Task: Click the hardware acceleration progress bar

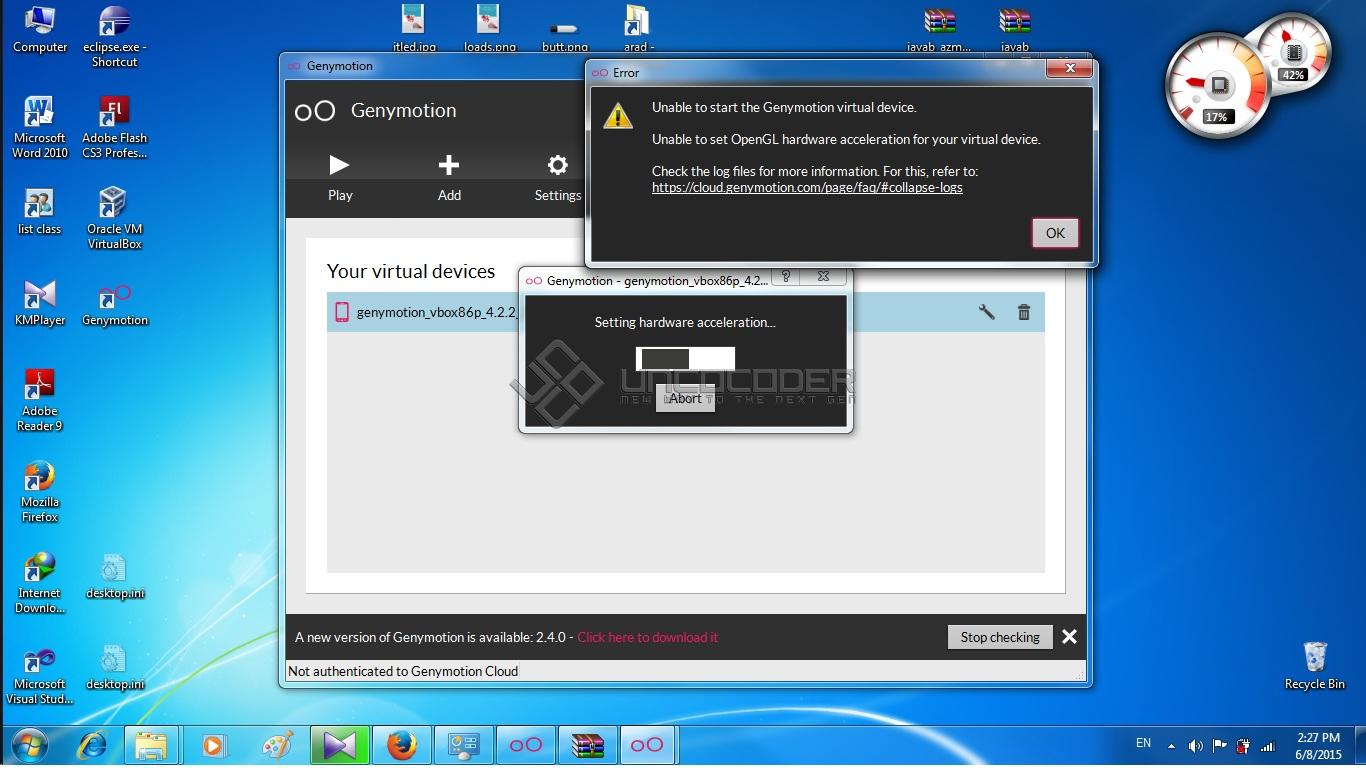Action: pos(685,359)
